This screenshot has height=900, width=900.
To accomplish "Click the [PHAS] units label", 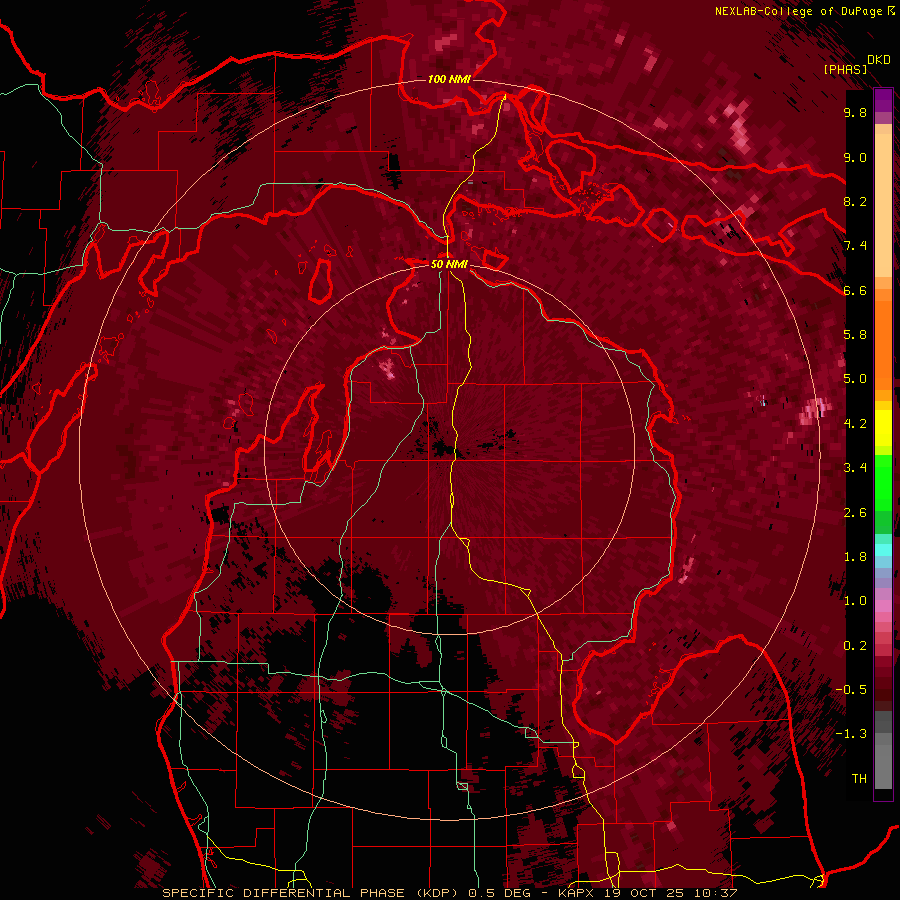I will click(845, 70).
